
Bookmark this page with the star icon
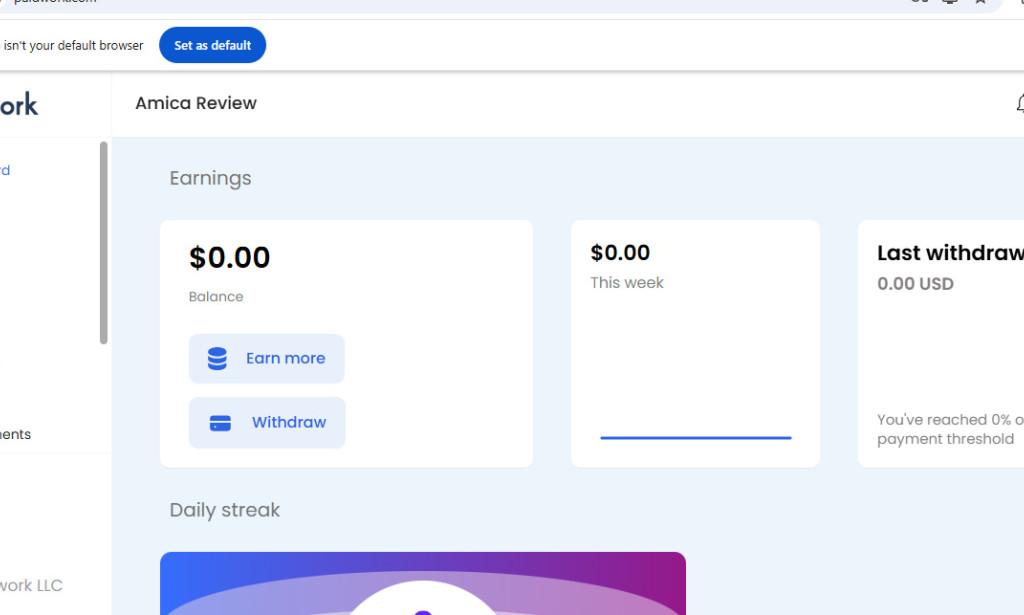point(979,2)
